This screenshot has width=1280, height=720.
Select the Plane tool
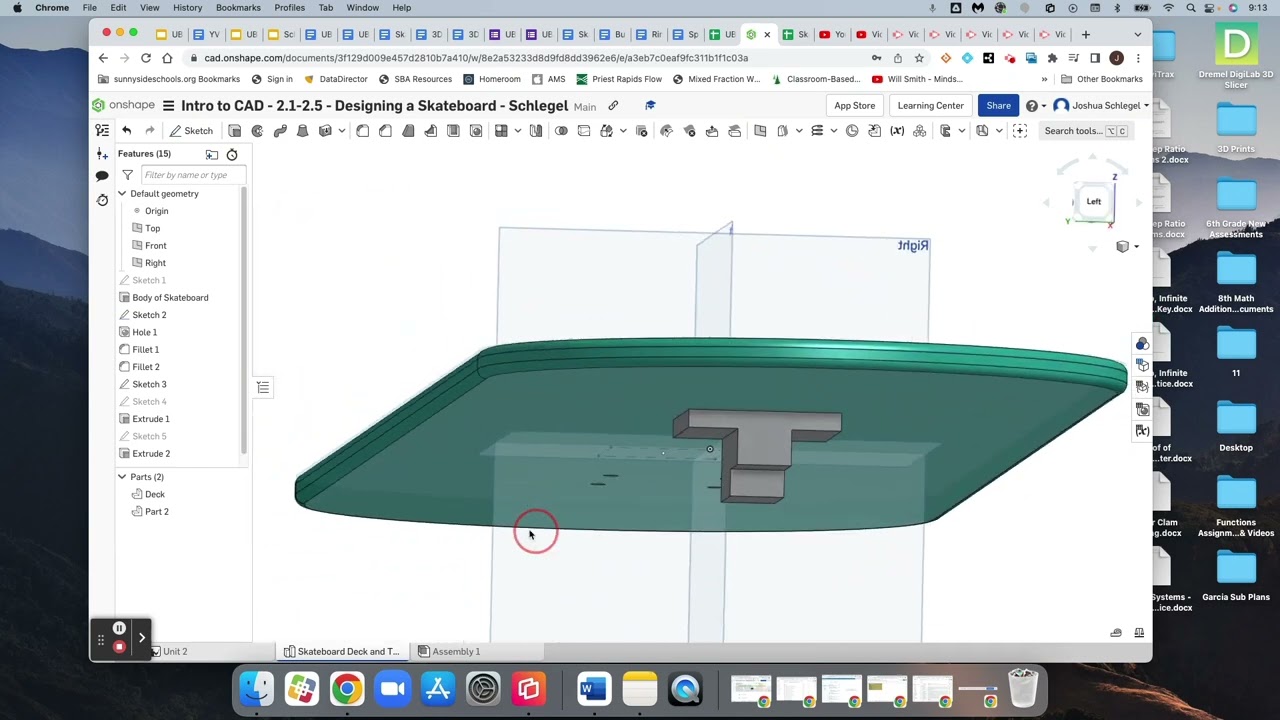[760, 131]
